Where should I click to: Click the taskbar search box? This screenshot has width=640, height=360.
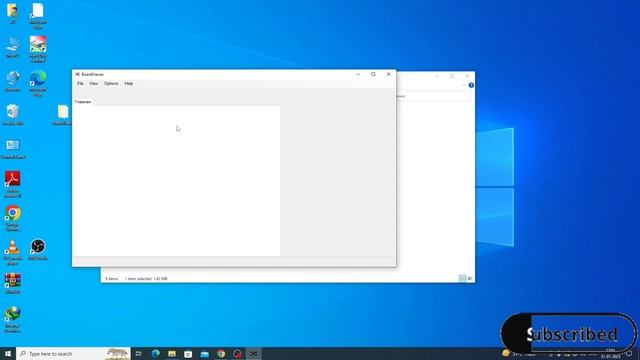[x=73, y=353]
